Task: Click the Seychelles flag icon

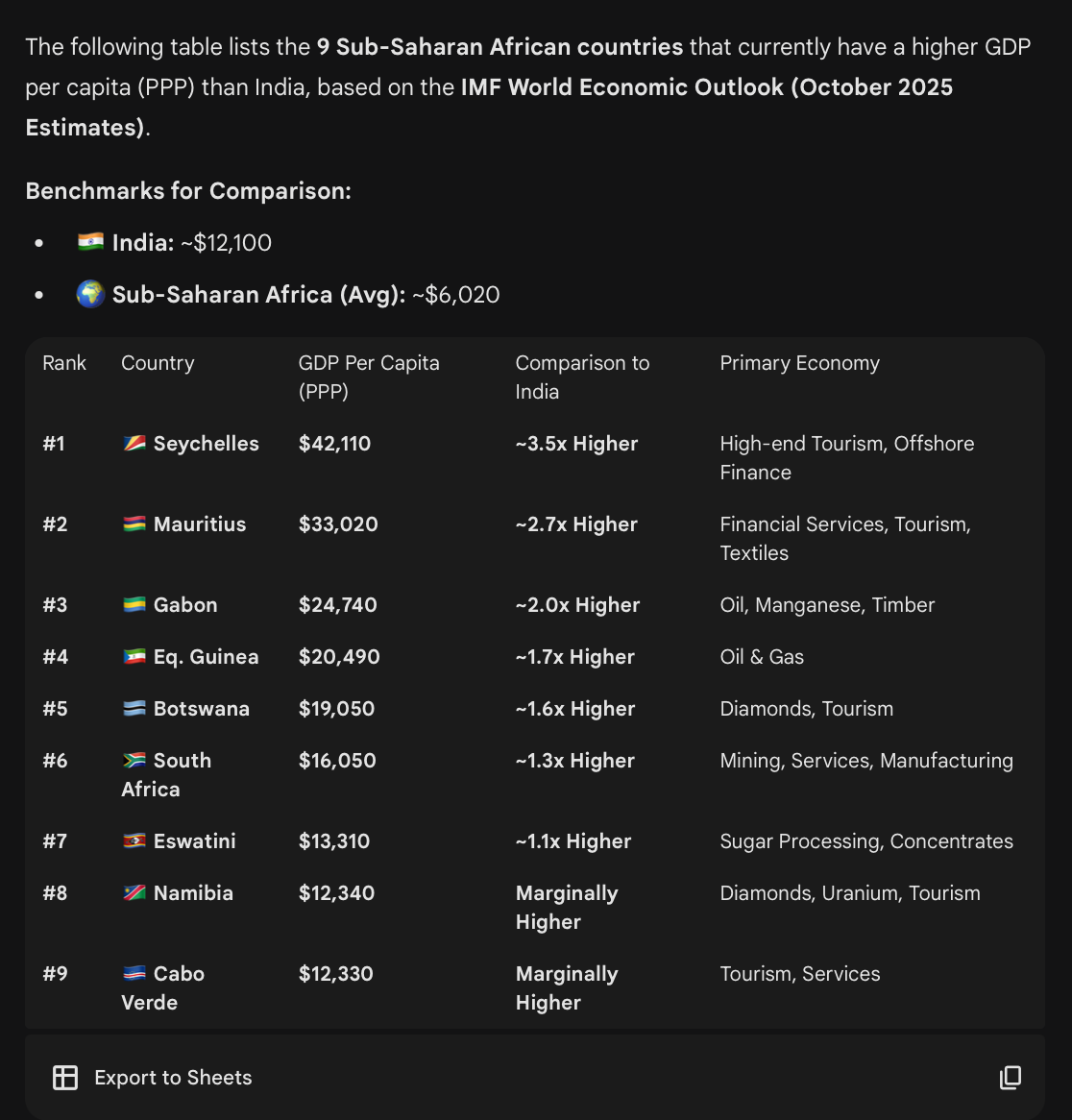Action: (x=134, y=444)
